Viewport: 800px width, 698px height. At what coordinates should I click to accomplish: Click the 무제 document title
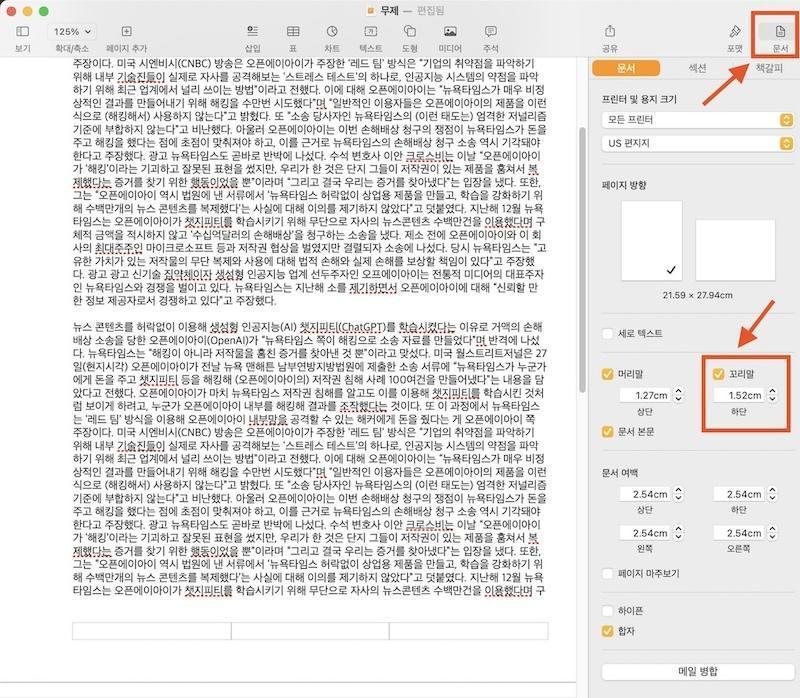tap(389, 11)
